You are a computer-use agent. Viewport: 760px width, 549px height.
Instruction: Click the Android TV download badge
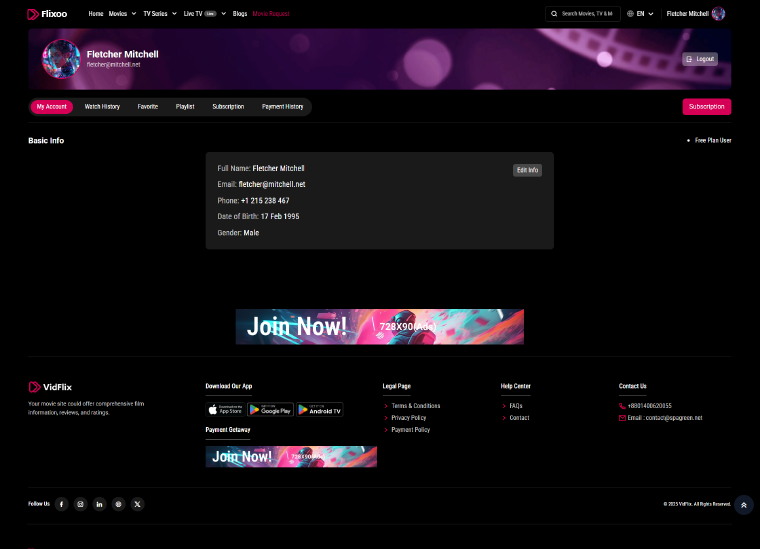(x=320, y=409)
